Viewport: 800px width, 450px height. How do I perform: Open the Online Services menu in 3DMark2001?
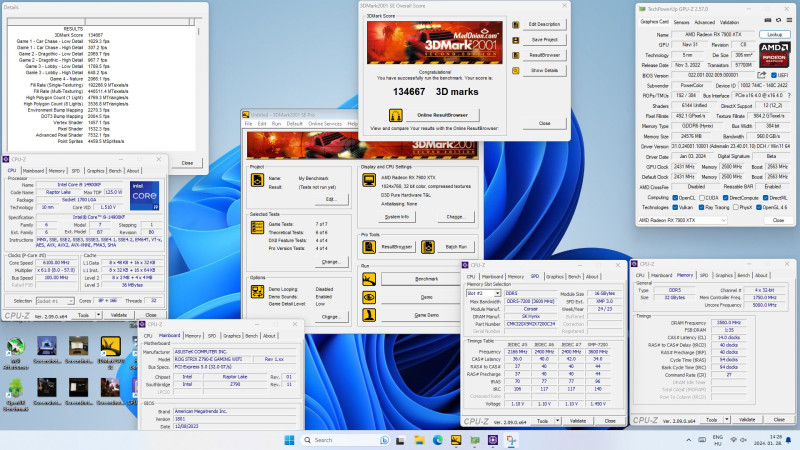pyautogui.click(x=325, y=124)
